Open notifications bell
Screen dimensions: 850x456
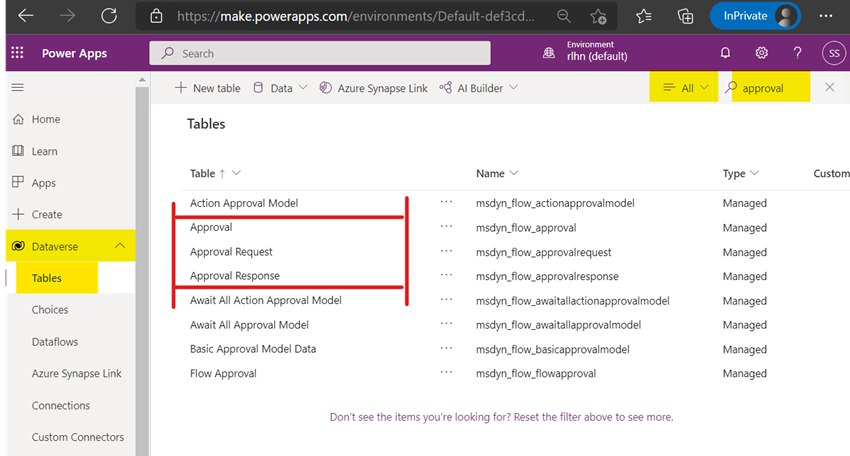click(x=725, y=53)
